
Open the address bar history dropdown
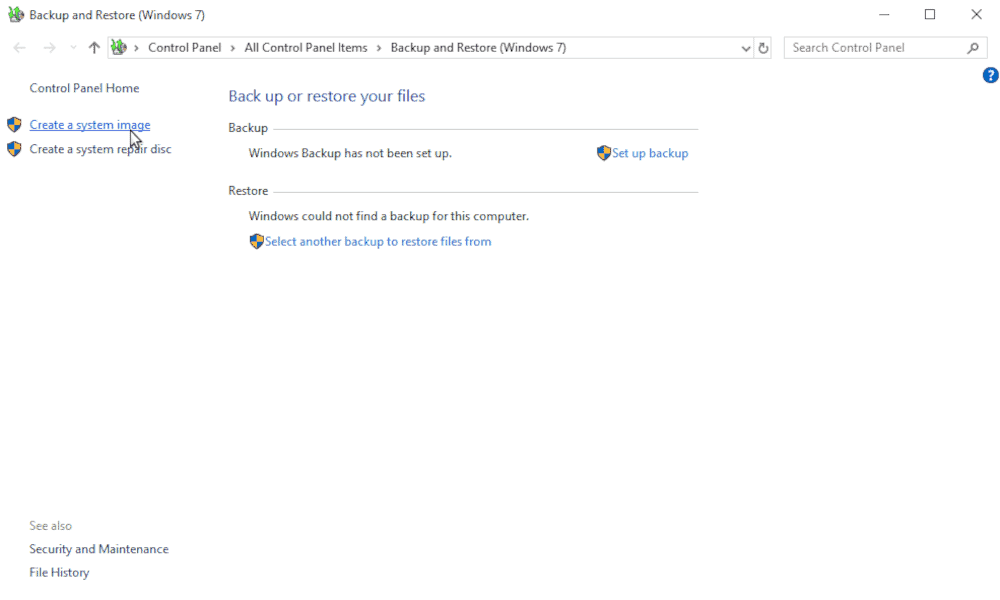[746, 48]
